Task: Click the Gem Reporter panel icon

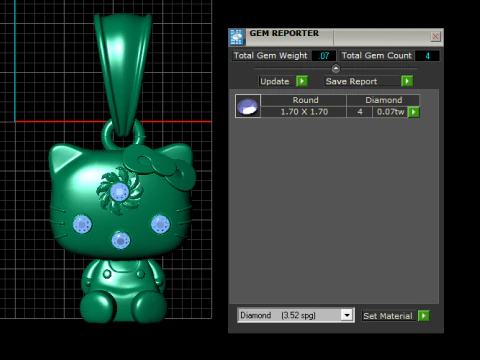Action: click(x=237, y=37)
